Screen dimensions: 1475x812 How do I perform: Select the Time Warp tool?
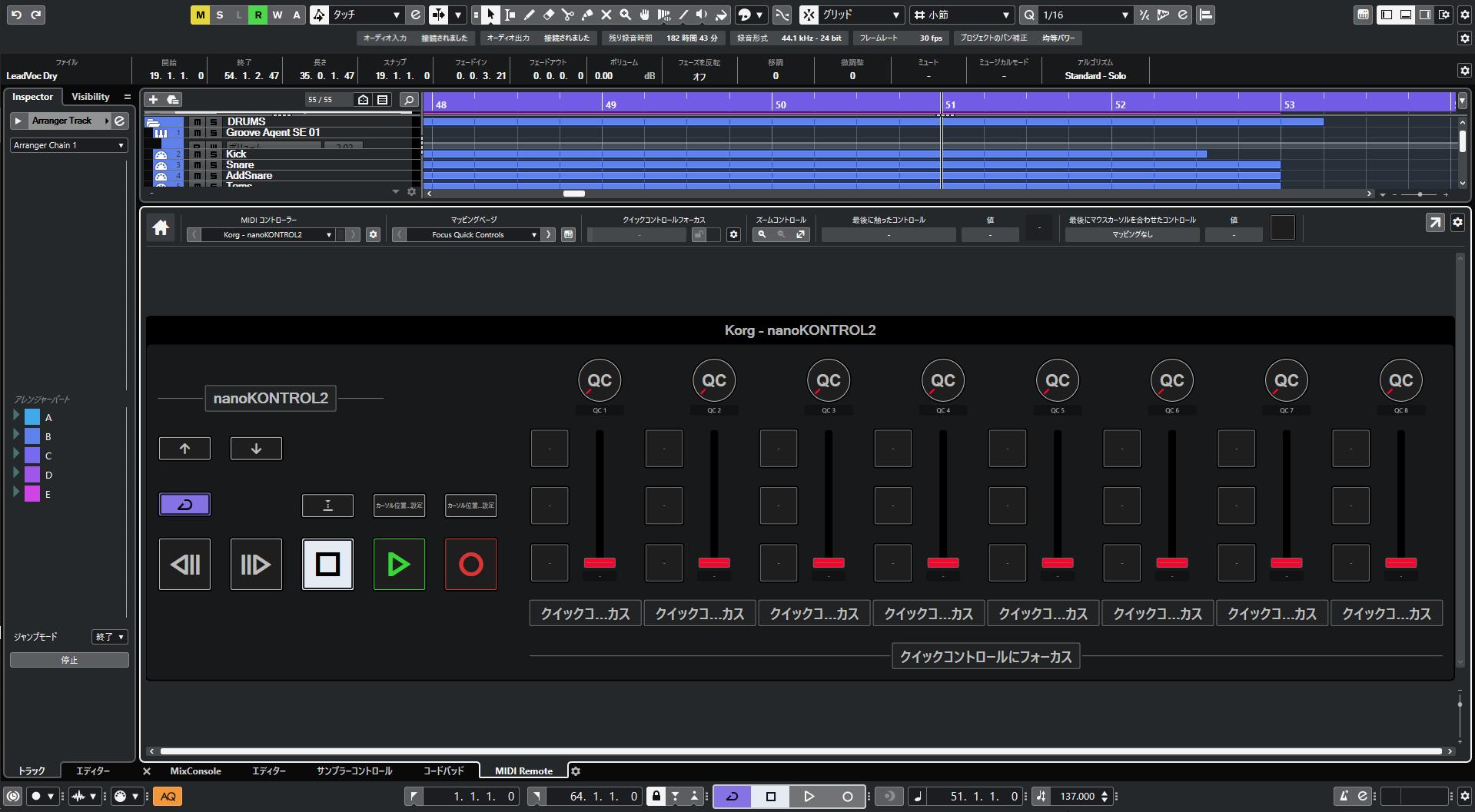click(x=664, y=15)
